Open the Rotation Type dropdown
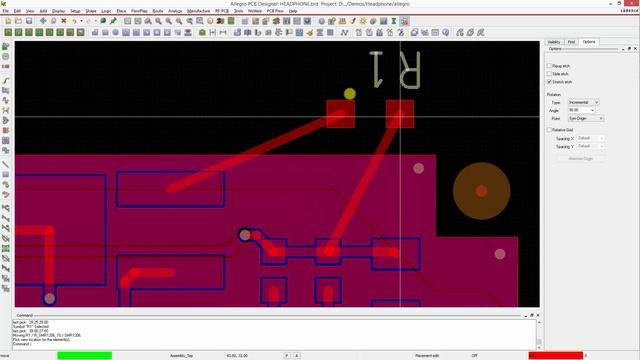Image resolution: width=640 pixels, height=360 pixels. tap(583, 102)
